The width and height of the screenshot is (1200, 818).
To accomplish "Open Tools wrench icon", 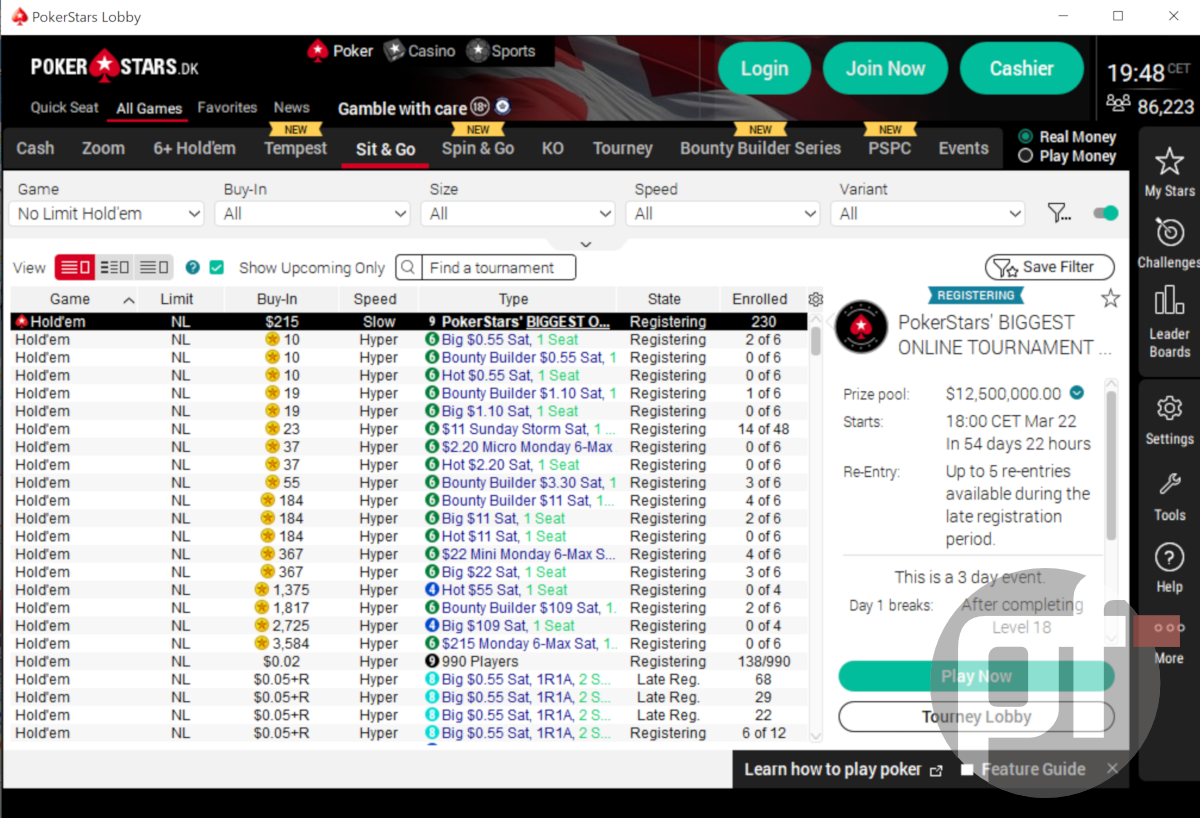I will pyautogui.click(x=1168, y=496).
